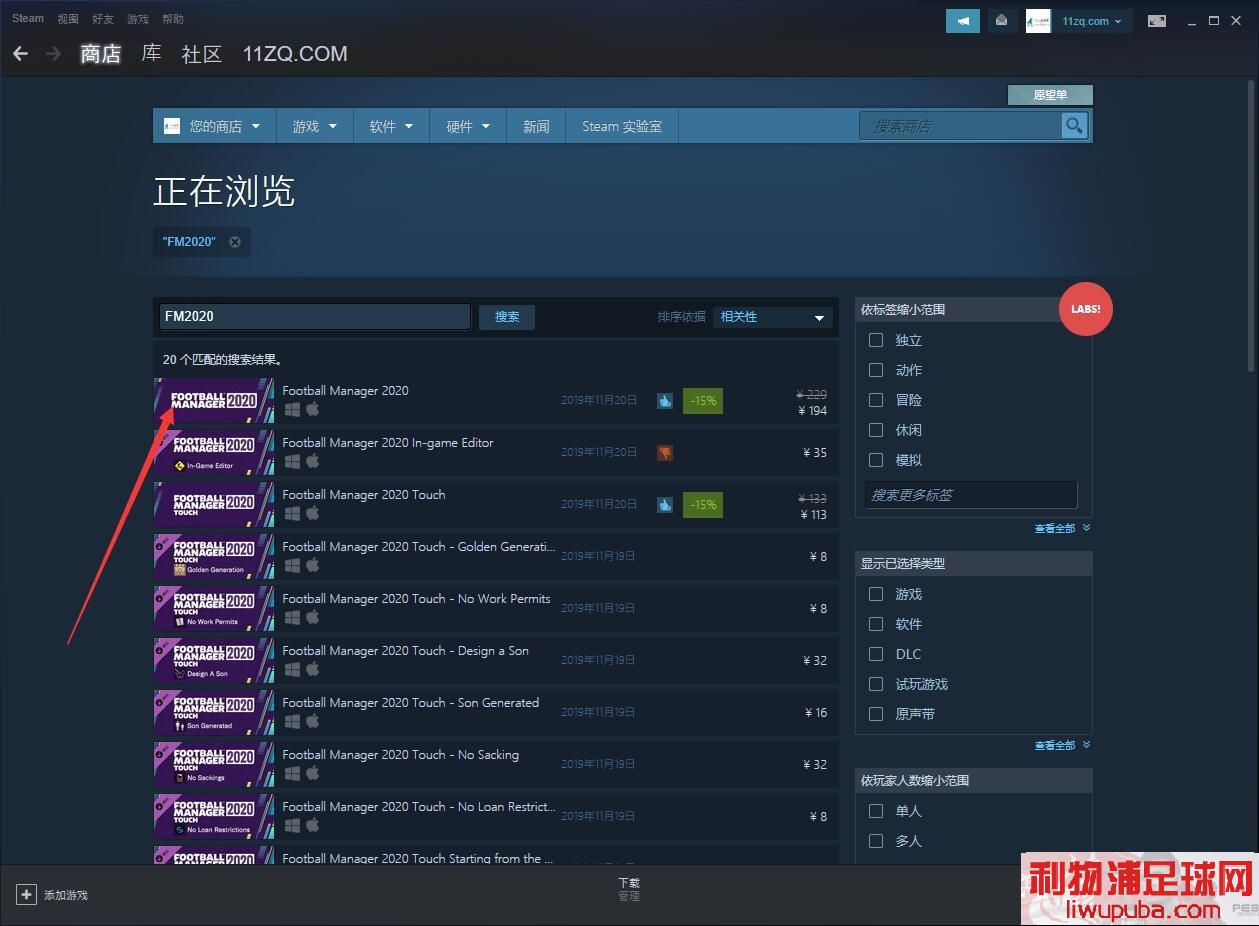Open the megaphone announcements icon
1259x926 pixels.
[963, 21]
